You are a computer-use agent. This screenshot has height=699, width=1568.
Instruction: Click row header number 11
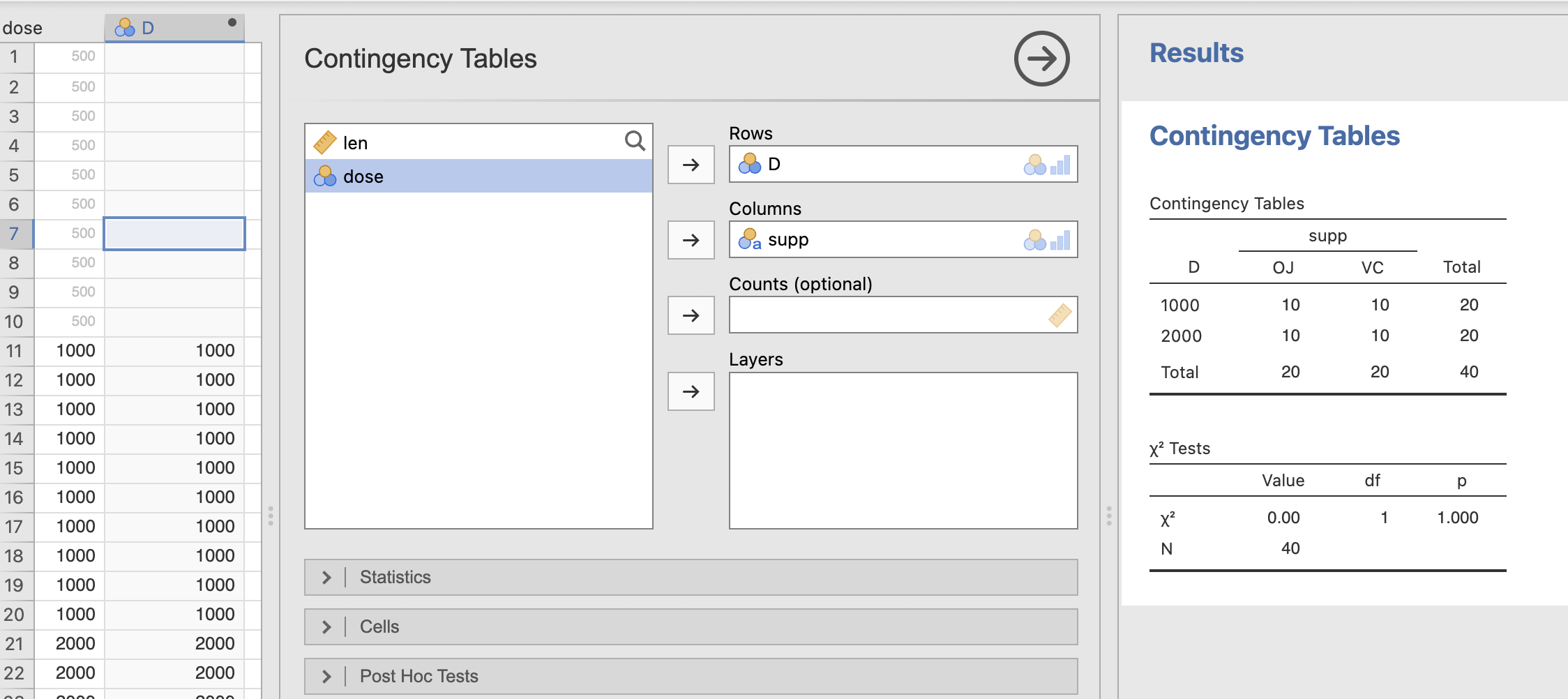(x=15, y=351)
